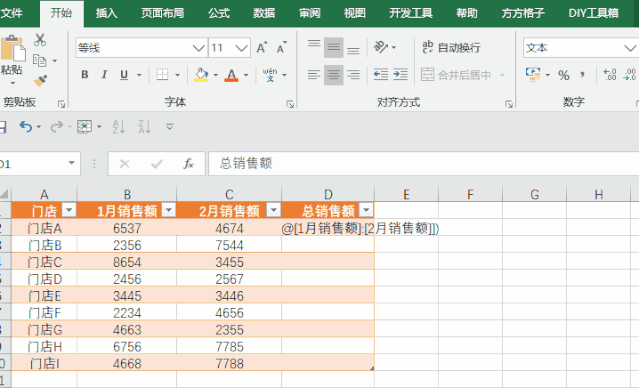Apply comma style
The image size is (639, 388).
click(x=583, y=75)
